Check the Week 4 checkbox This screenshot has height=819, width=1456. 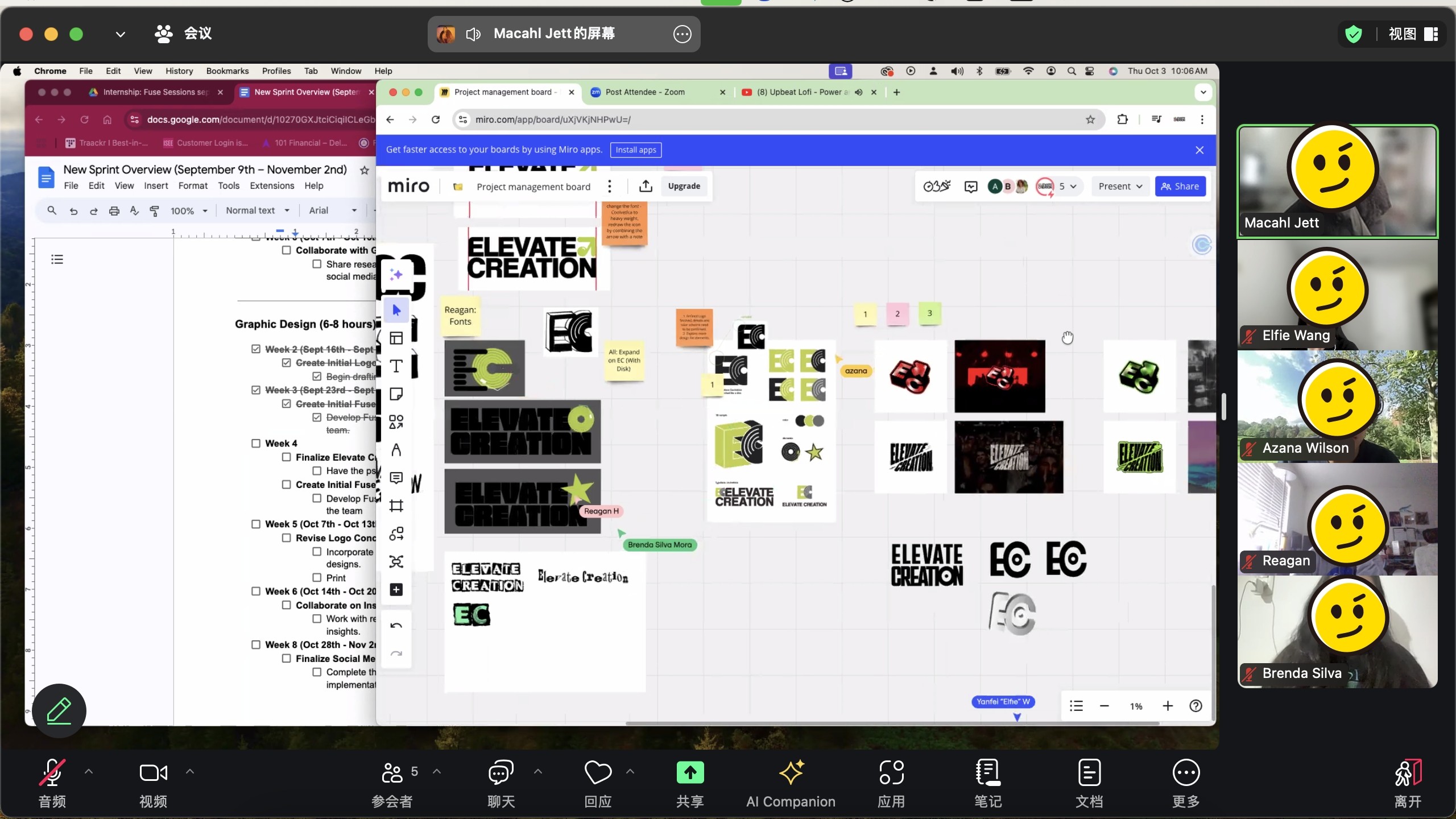point(256,444)
